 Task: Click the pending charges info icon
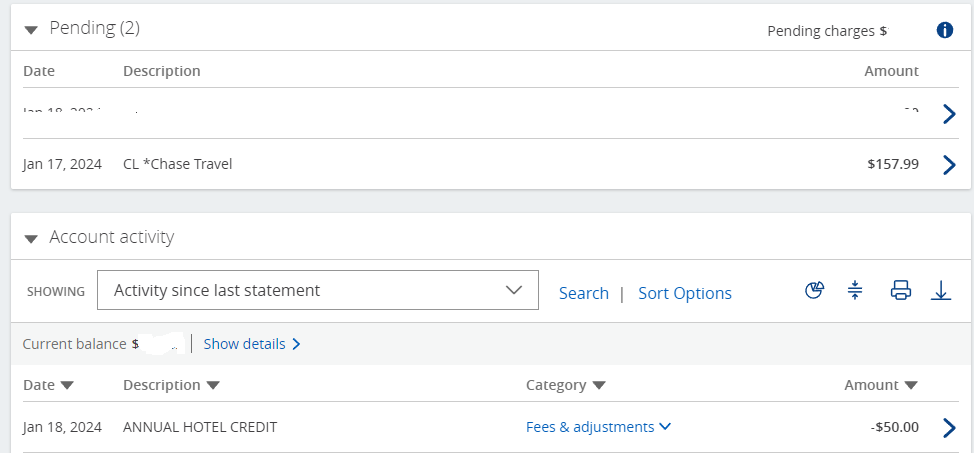tap(944, 30)
